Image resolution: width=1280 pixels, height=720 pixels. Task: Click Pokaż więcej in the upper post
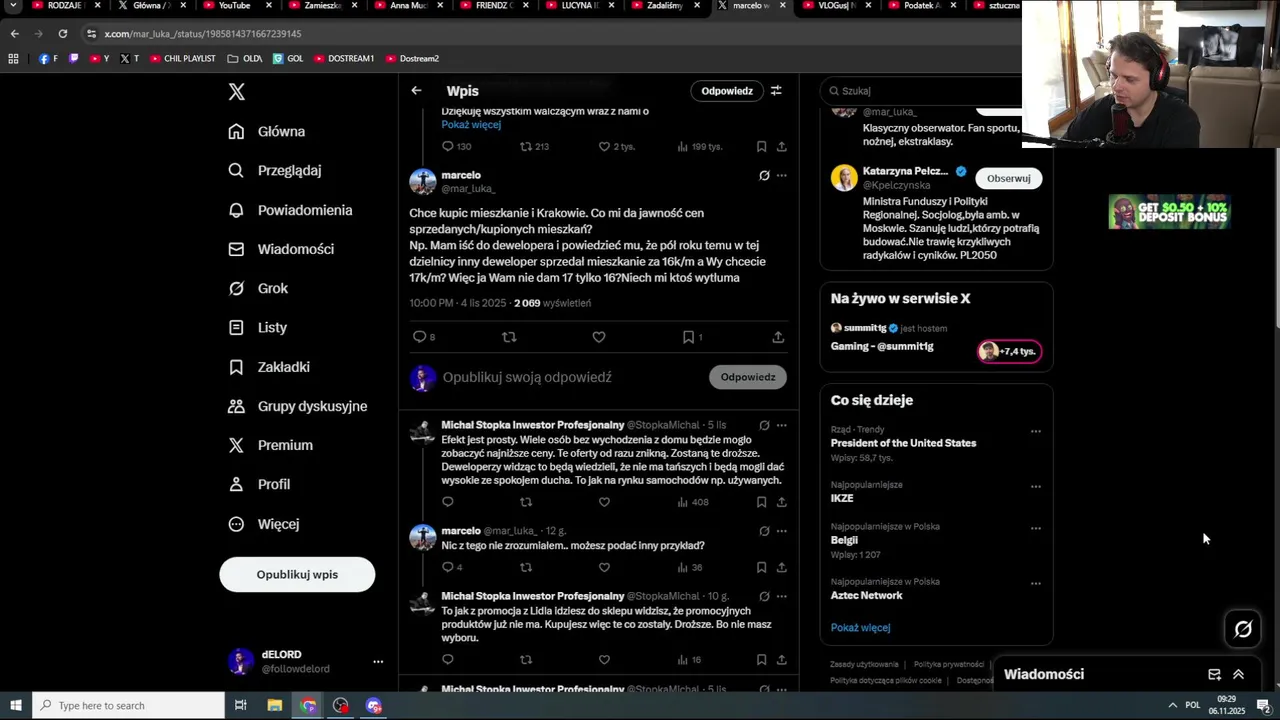pyautogui.click(x=471, y=125)
